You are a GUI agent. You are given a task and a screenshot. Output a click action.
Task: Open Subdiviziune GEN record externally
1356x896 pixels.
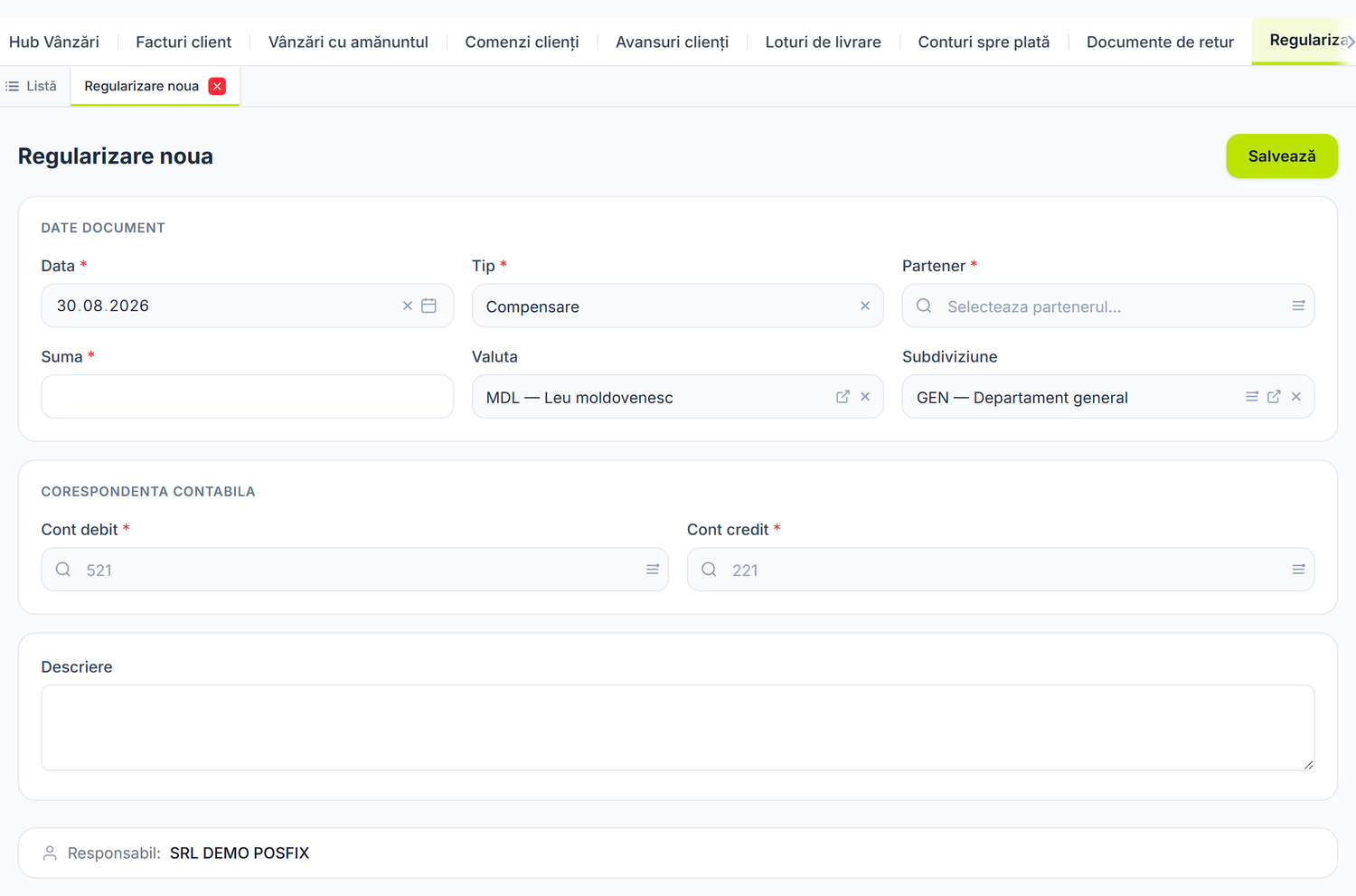(x=1274, y=397)
